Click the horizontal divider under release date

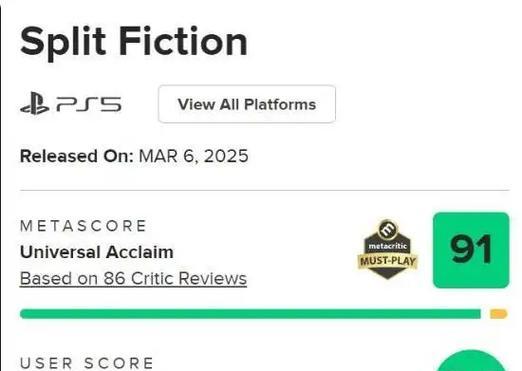tap(265, 190)
